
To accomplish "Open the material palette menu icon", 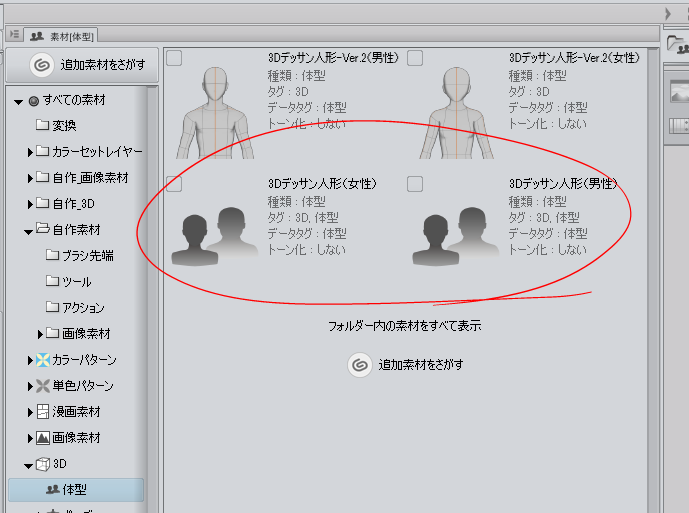I will [x=15, y=34].
